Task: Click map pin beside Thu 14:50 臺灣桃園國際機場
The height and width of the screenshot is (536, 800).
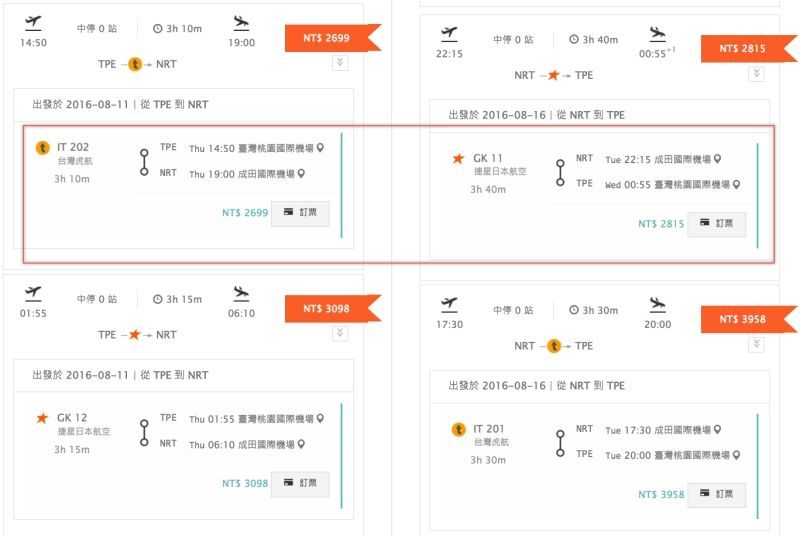Action: click(x=321, y=149)
